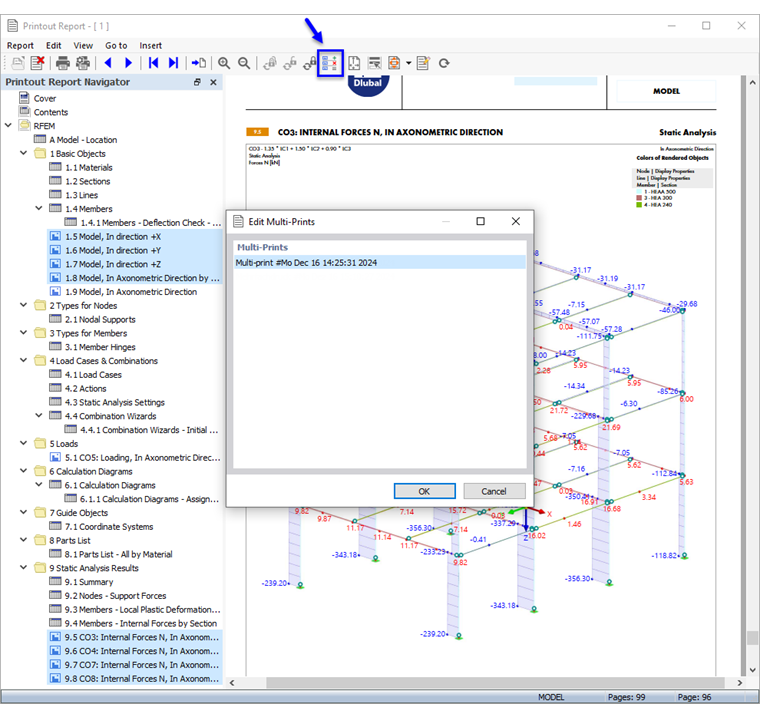Collapse the 9 Static Analysis Results folder

tap(23, 567)
